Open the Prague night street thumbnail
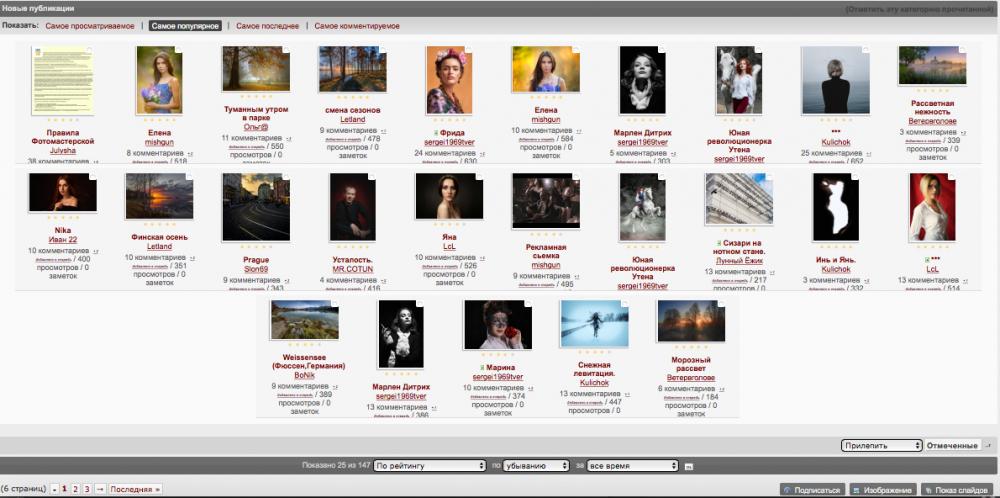1000x498 pixels. pyautogui.click(x=256, y=207)
